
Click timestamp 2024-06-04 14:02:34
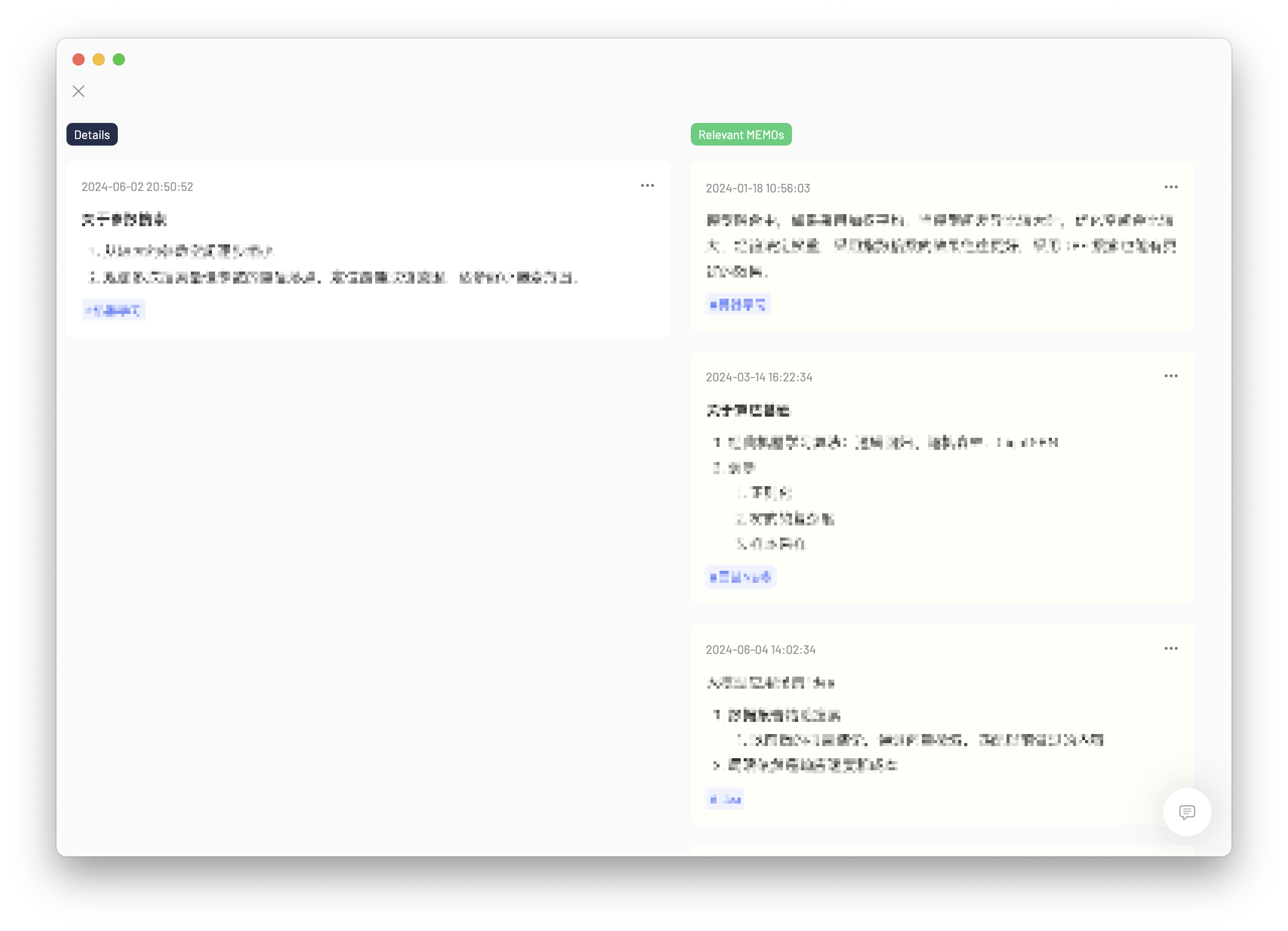760,650
